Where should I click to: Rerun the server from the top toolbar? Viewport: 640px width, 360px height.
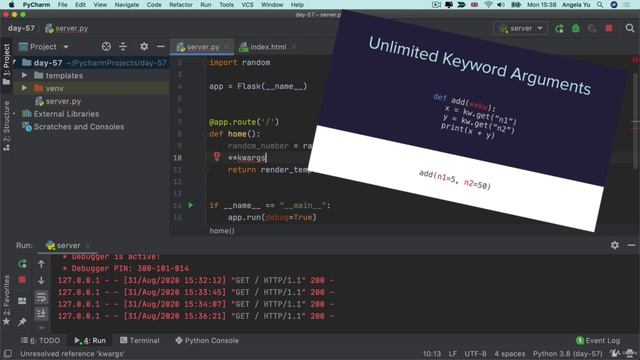coord(559,29)
